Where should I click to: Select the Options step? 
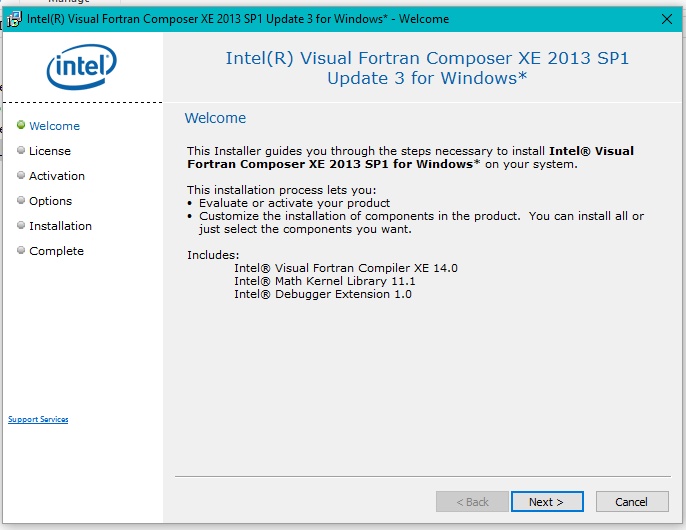tap(50, 201)
